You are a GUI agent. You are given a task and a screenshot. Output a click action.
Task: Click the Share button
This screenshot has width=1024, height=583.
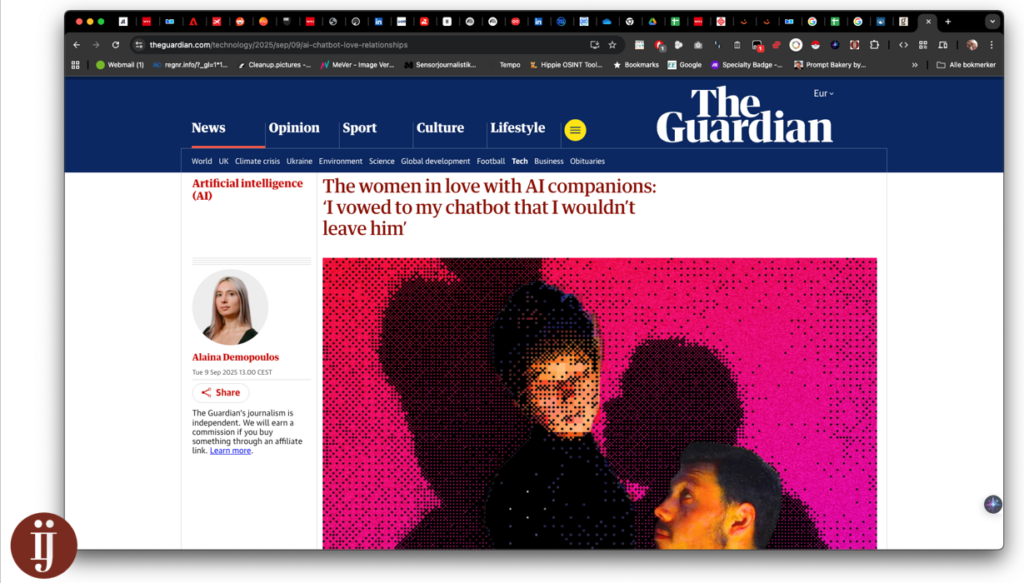click(221, 393)
